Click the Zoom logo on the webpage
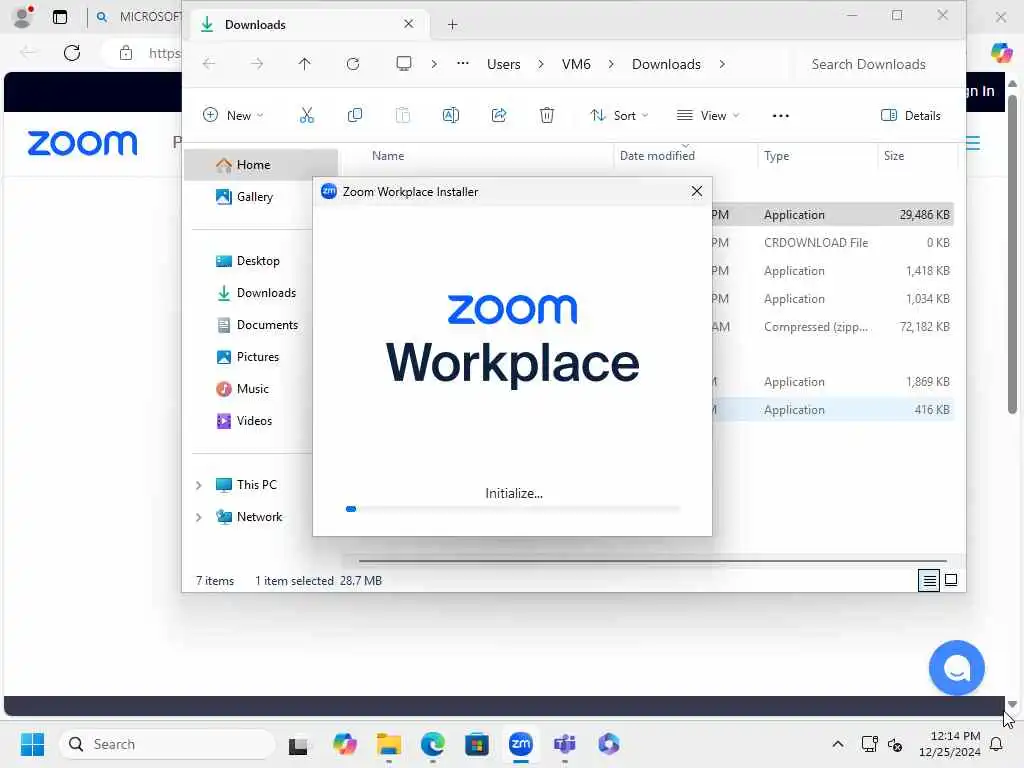The image size is (1024, 768). 82,143
